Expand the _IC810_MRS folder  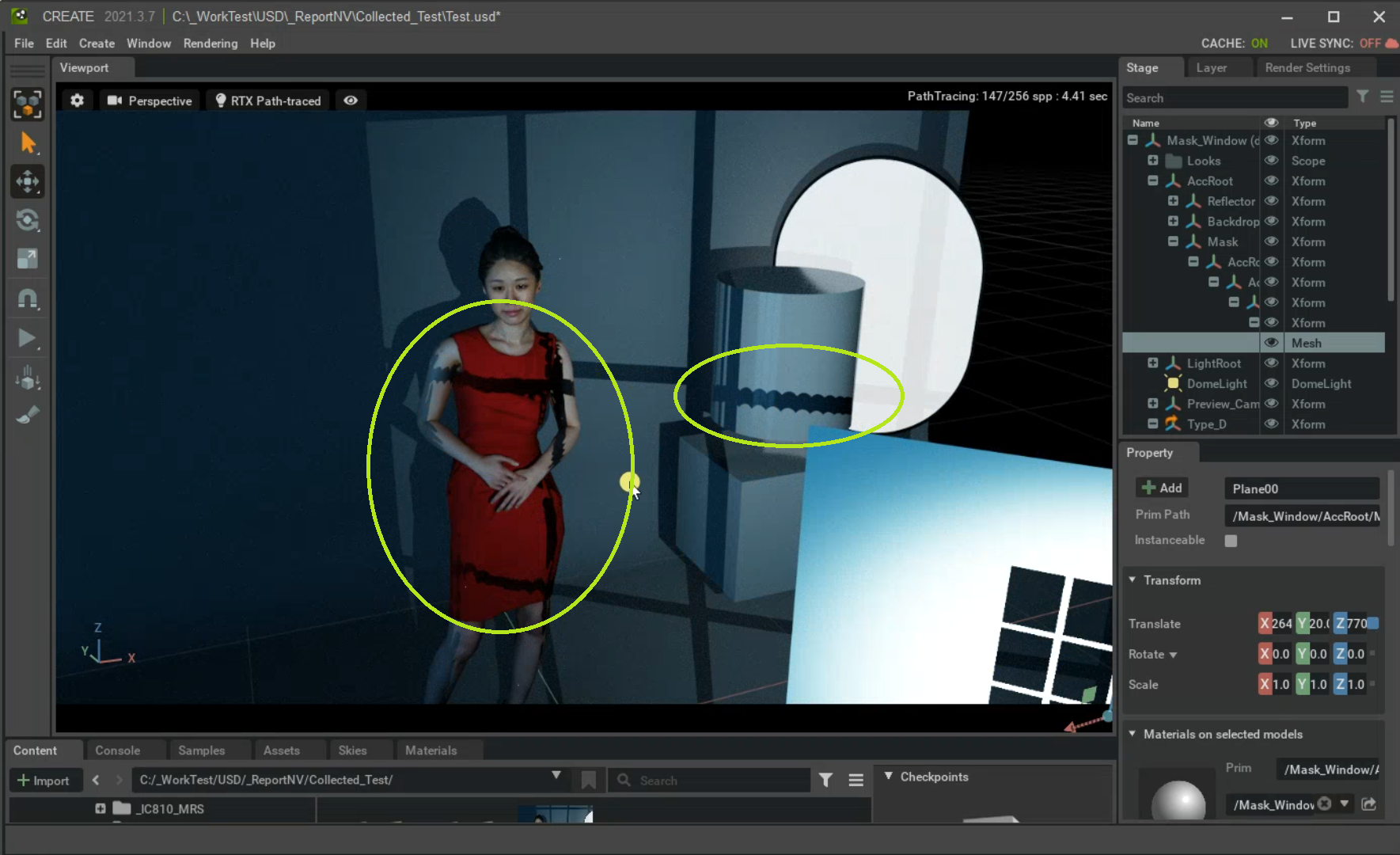[x=100, y=808]
